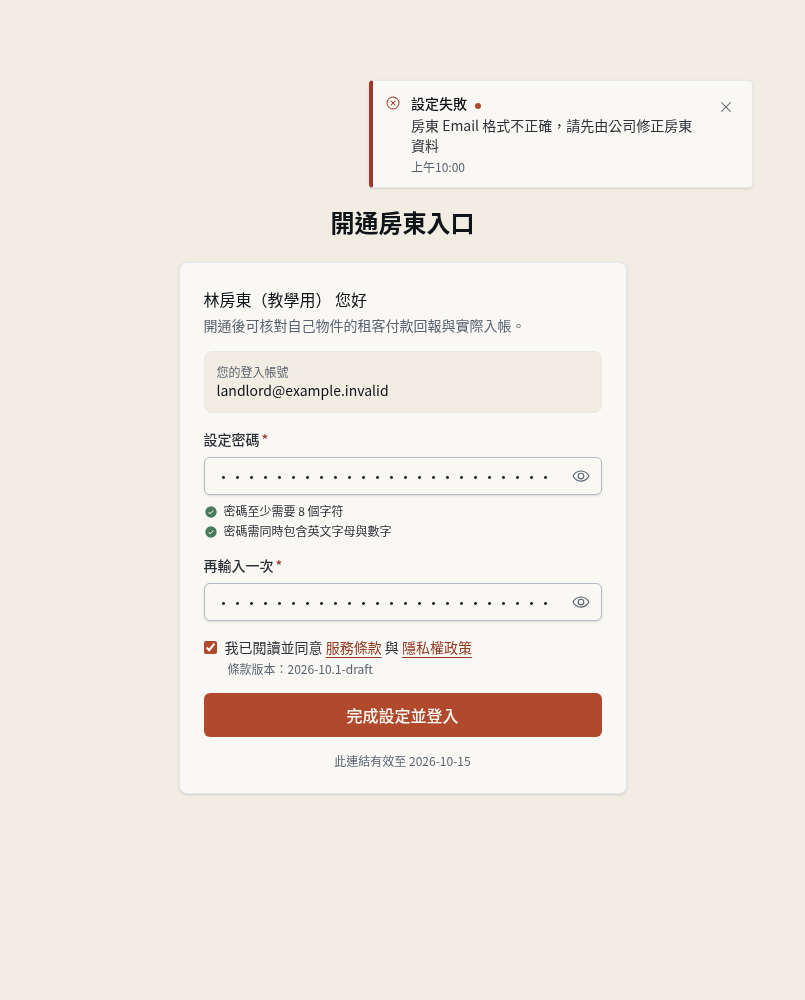
Task: Click the greeting 林房東（教學用） 您好
Action: pyautogui.click(x=285, y=300)
